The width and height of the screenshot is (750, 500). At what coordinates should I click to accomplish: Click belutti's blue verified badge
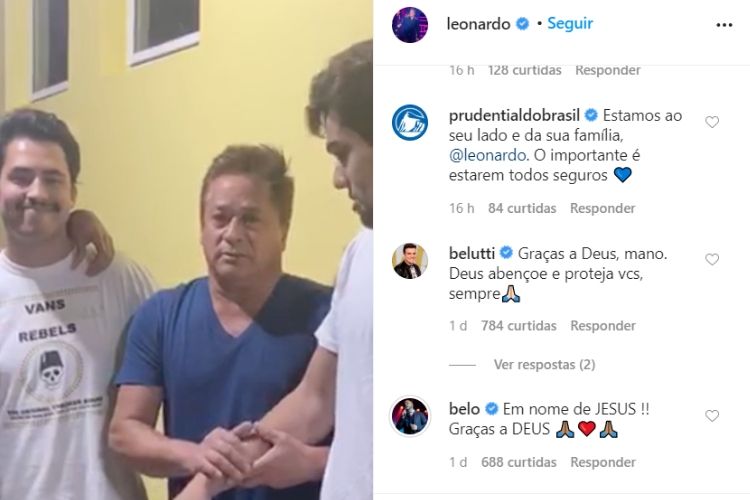506,253
